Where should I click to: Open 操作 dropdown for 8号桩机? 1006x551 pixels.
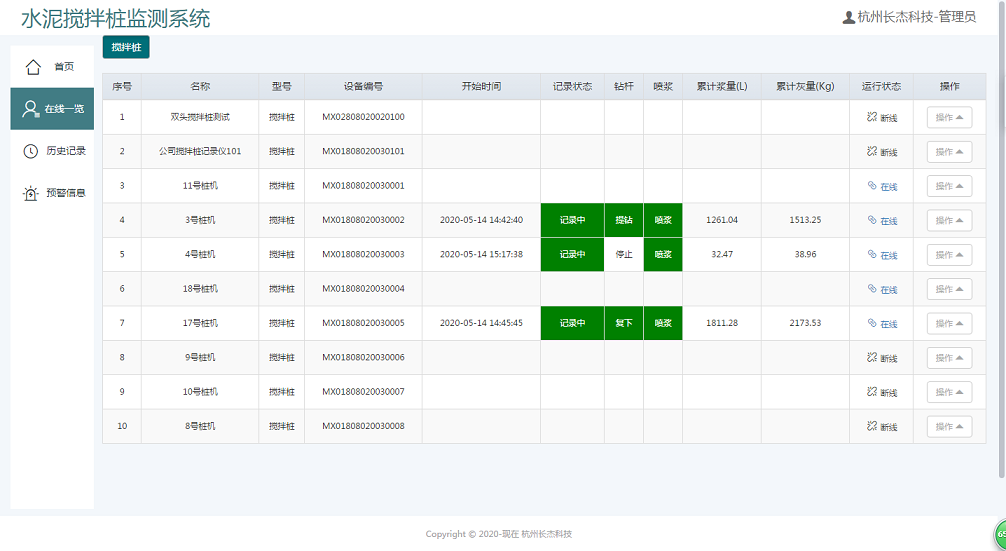click(x=949, y=426)
